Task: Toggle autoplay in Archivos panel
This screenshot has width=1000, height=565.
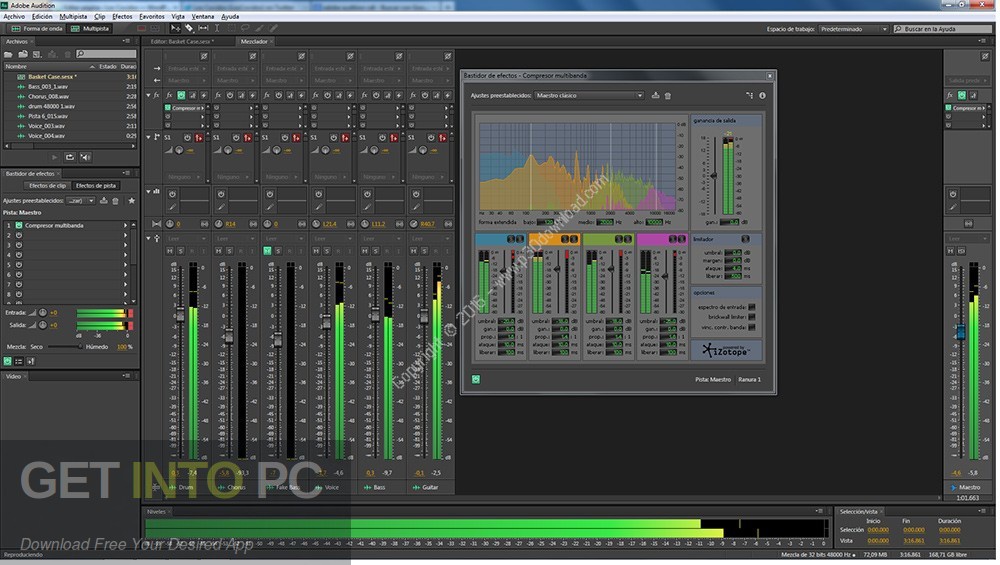Action: 85,157
